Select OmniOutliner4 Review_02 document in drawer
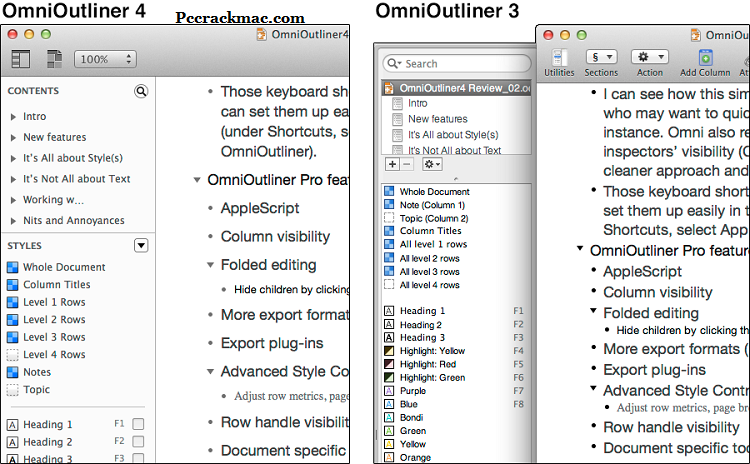750x464 pixels. point(457,88)
